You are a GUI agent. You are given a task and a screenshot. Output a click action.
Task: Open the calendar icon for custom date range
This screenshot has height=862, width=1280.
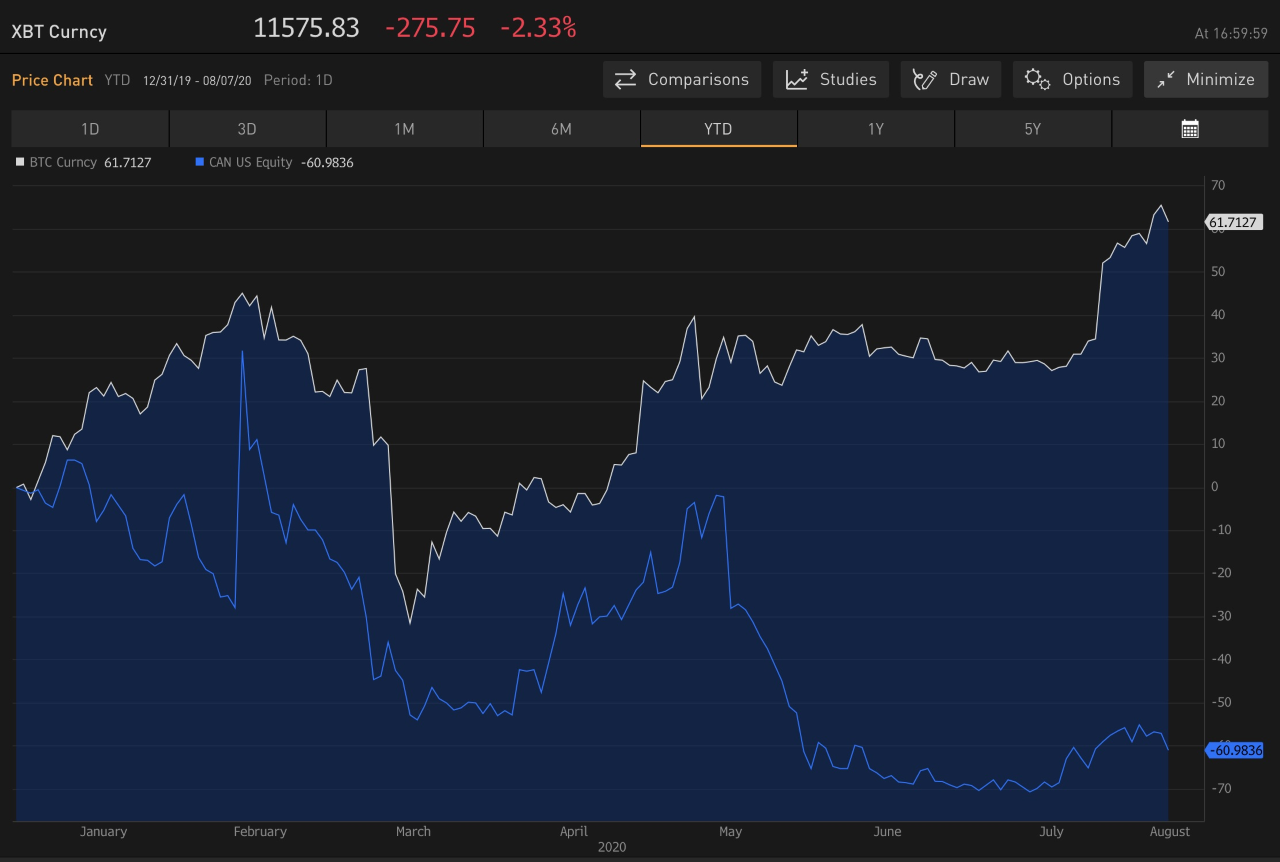pyautogui.click(x=1190, y=128)
